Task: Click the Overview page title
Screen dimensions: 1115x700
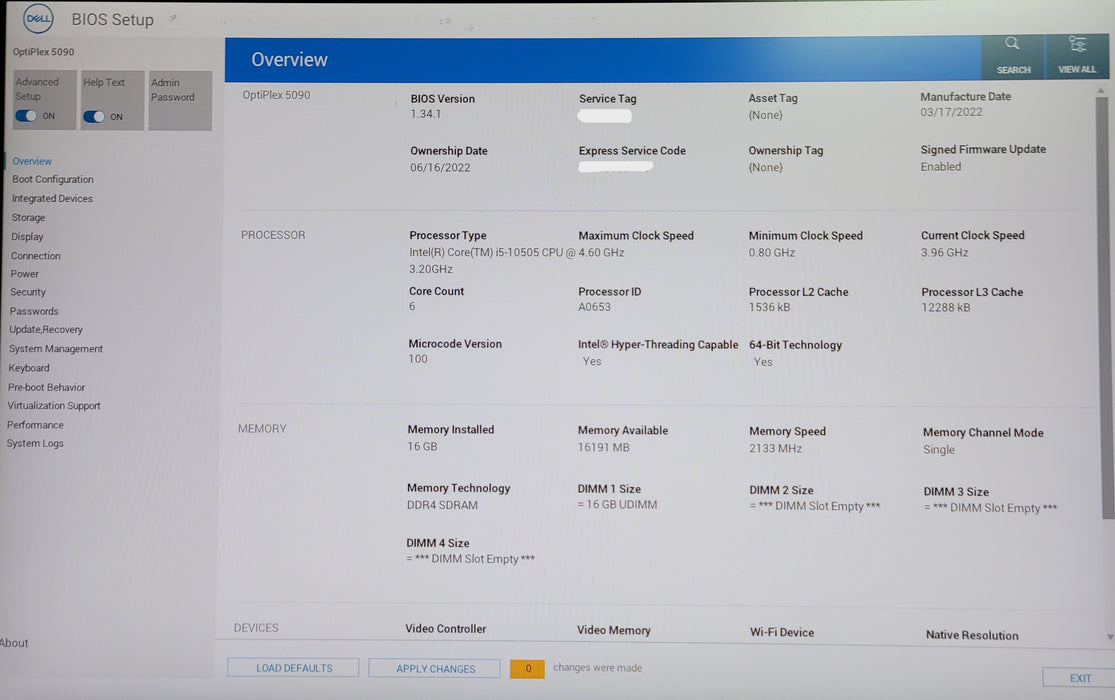Action: point(289,60)
